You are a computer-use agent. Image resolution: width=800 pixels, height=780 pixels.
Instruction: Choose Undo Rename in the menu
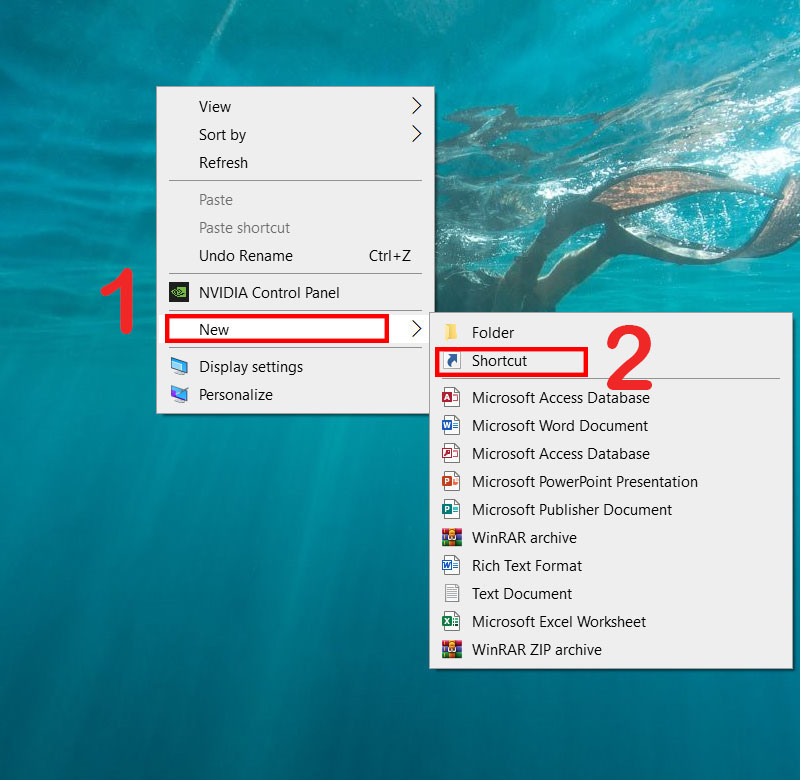[295, 255]
